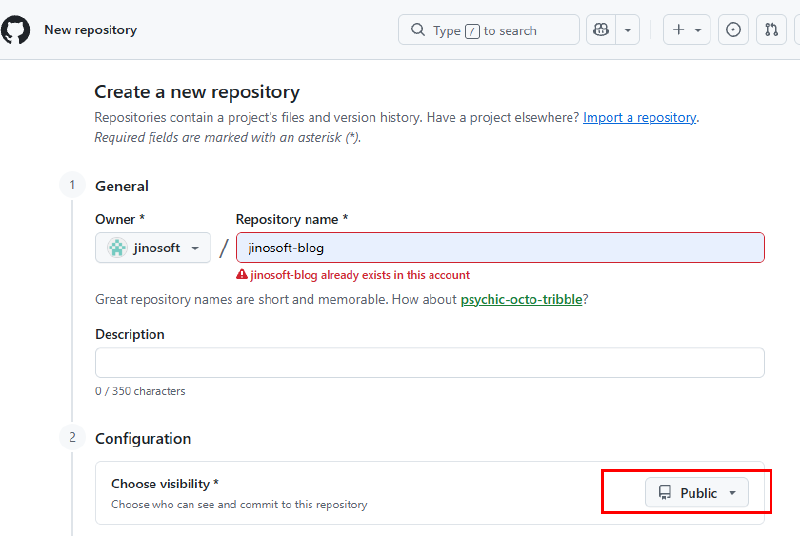Screen dimensions: 800x536
Task: Follow the Import a repository link
Action: click(639, 117)
